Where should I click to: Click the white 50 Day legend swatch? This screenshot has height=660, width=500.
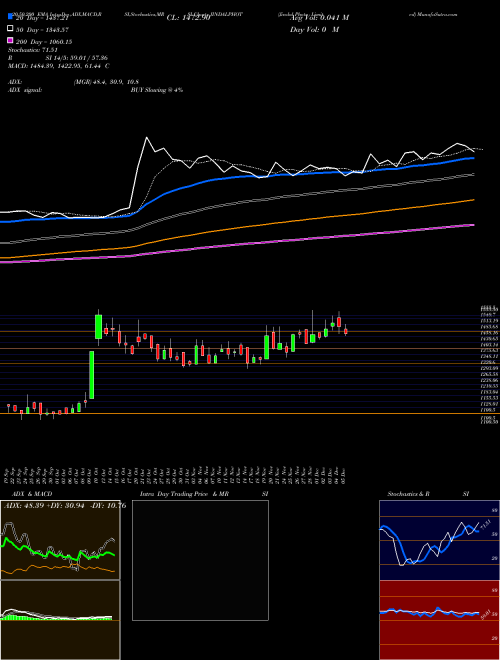pyautogui.click(x=10, y=28)
